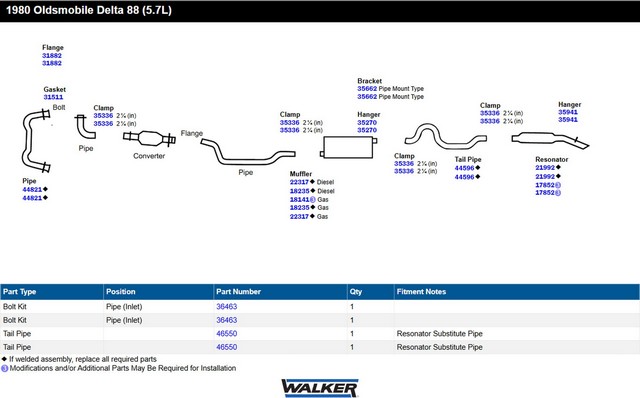This screenshot has height=398, width=640.
Task: Click first hanger part 35270 link
Action: coord(367,122)
